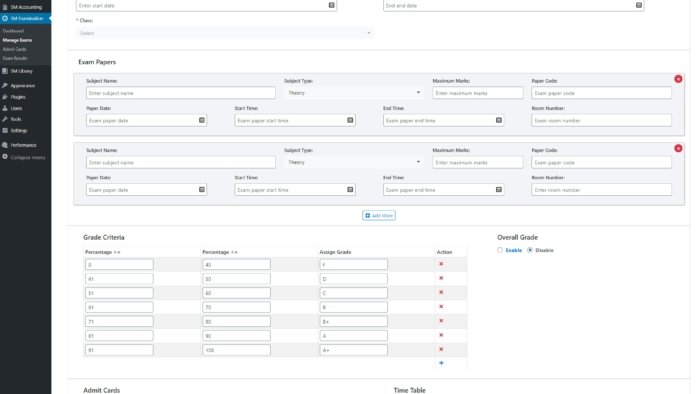Screen dimensions: 700x394
Task: Click percentage field containing 91
Action: pyautogui.click(x=119, y=350)
